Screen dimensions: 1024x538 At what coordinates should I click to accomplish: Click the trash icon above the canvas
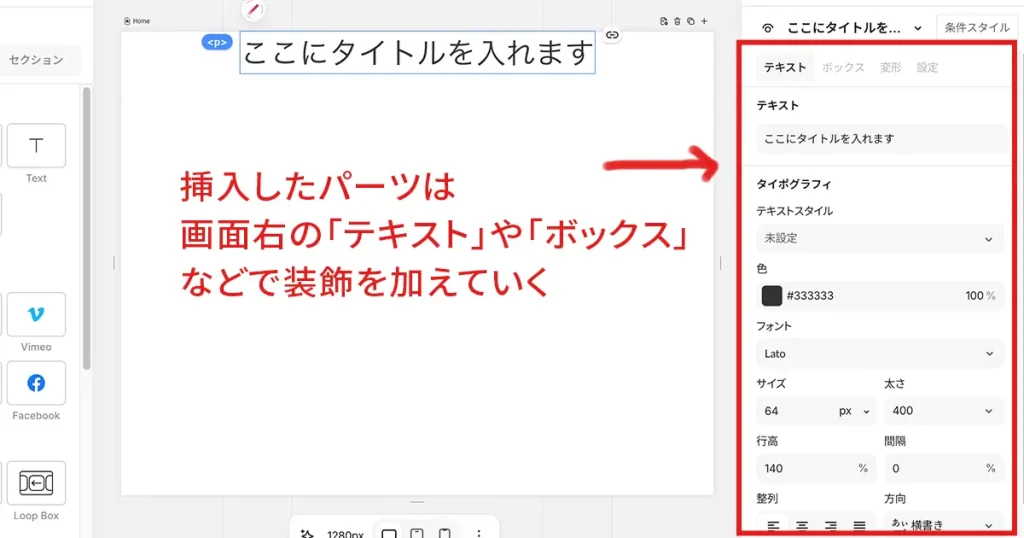tap(677, 22)
